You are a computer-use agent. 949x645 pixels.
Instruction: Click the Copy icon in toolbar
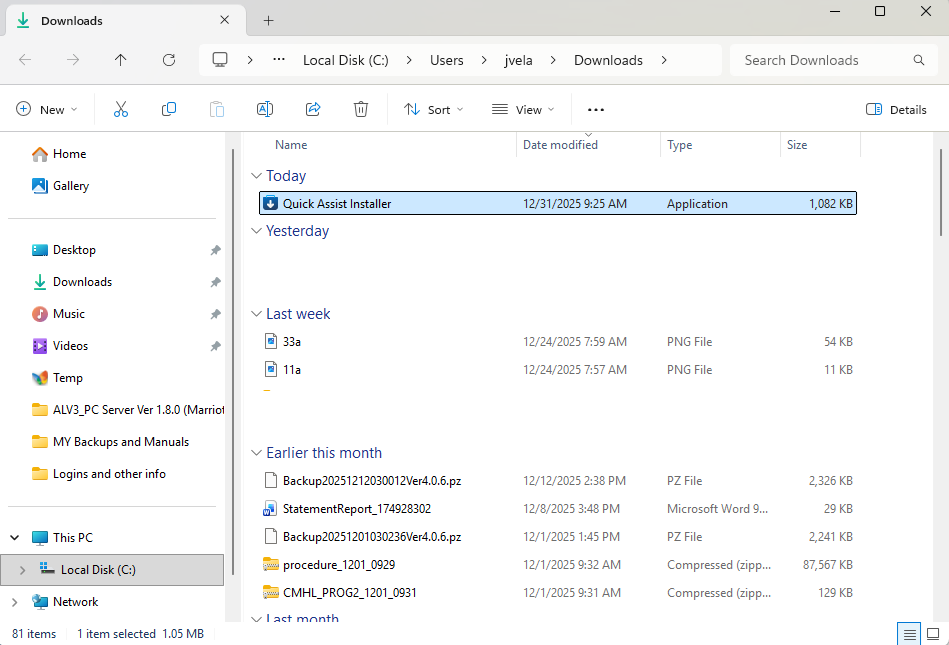coord(169,110)
